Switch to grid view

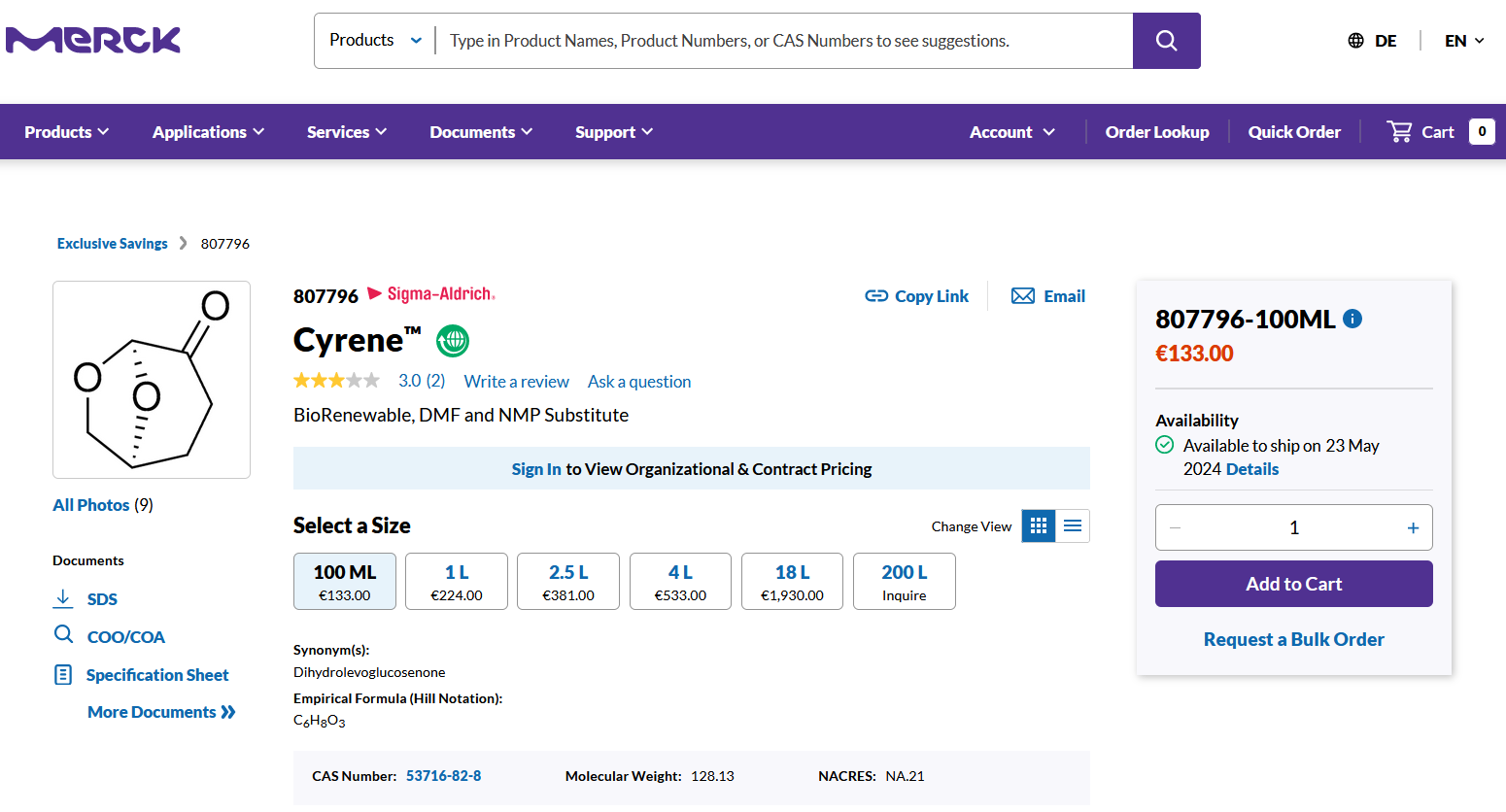(1039, 526)
